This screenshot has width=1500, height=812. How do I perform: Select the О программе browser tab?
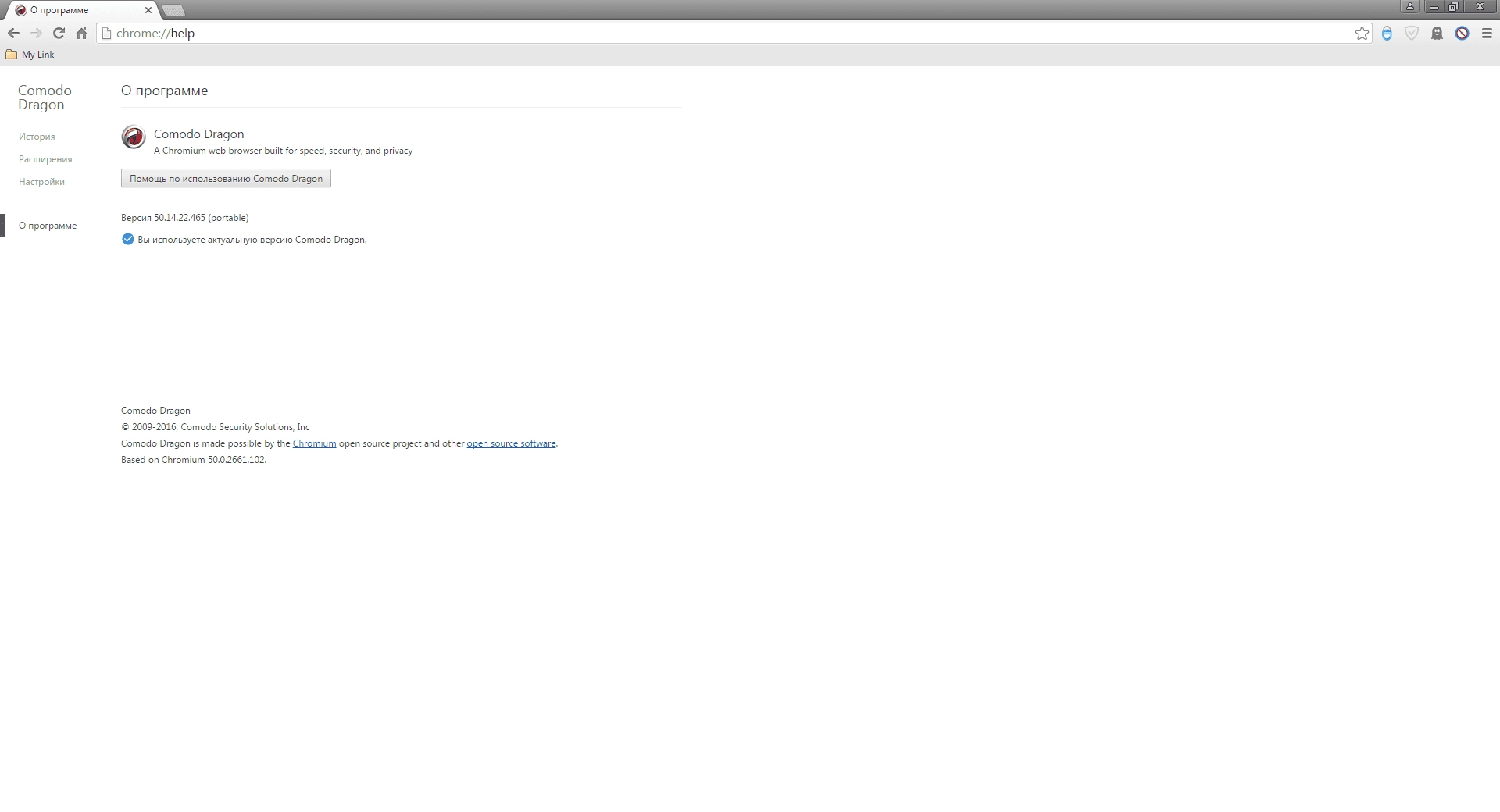point(80,10)
